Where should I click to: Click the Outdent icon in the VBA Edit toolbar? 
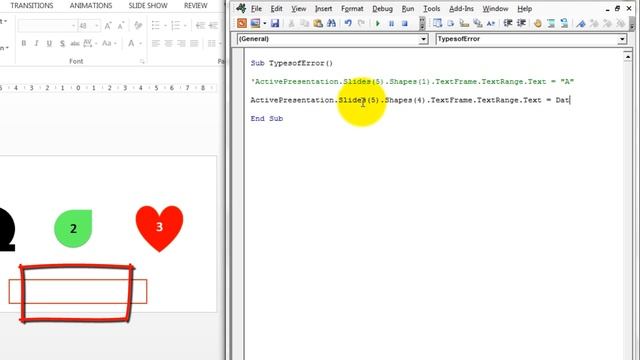[521, 23]
